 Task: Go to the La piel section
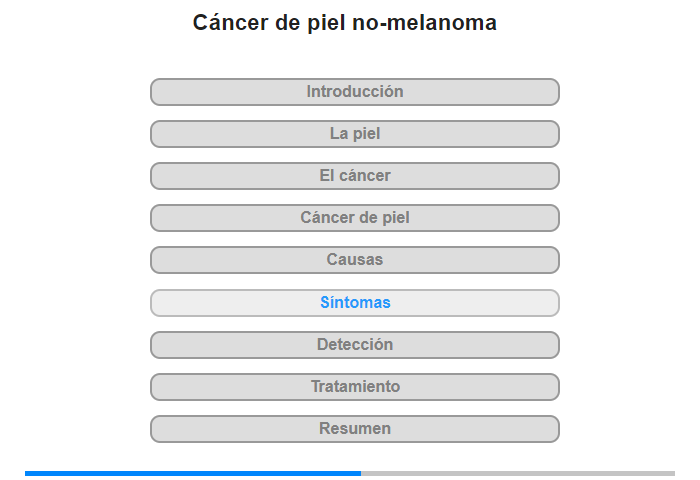(355, 134)
